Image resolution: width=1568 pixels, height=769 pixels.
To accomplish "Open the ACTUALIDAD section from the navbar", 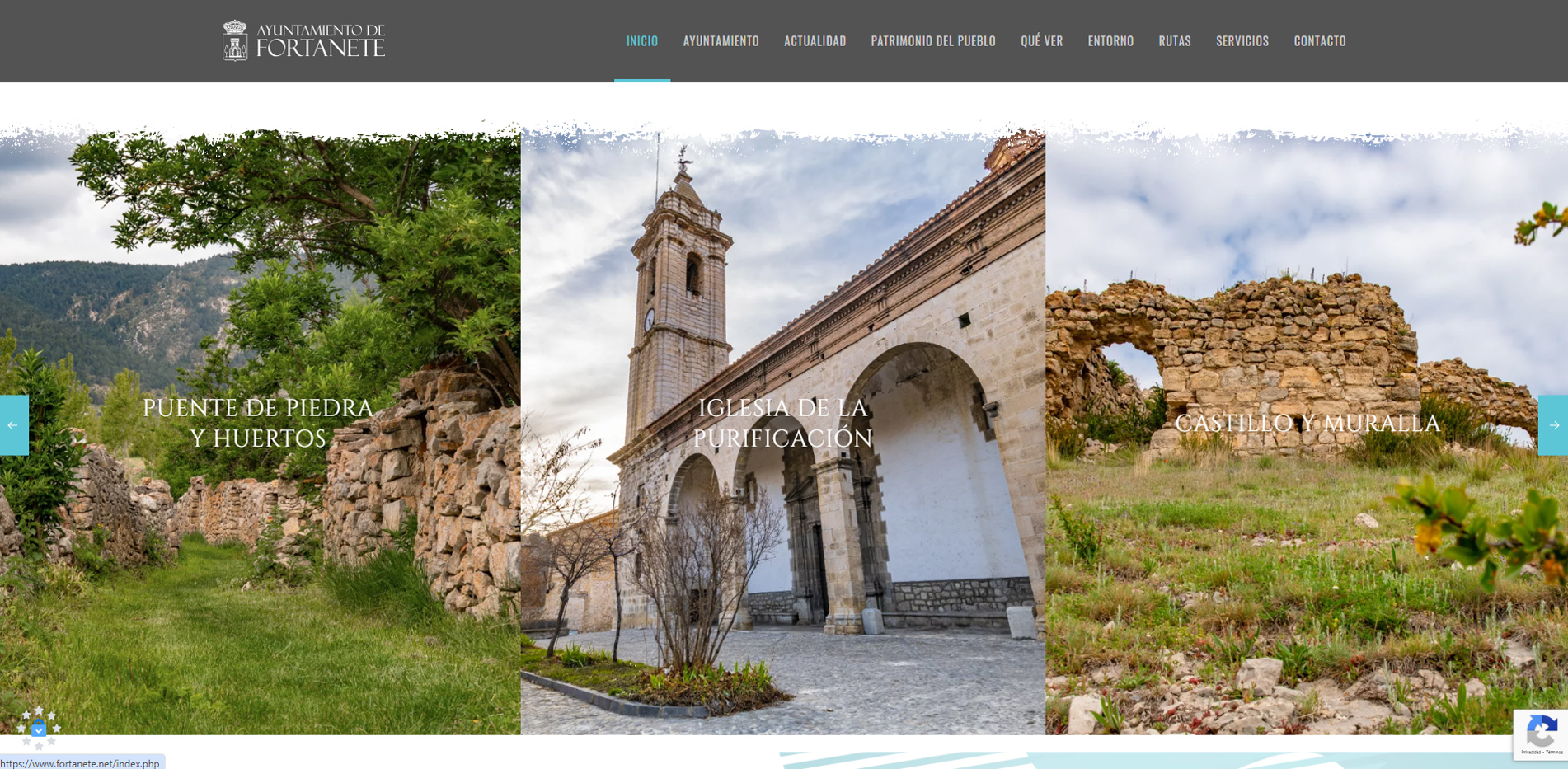I will [815, 40].
